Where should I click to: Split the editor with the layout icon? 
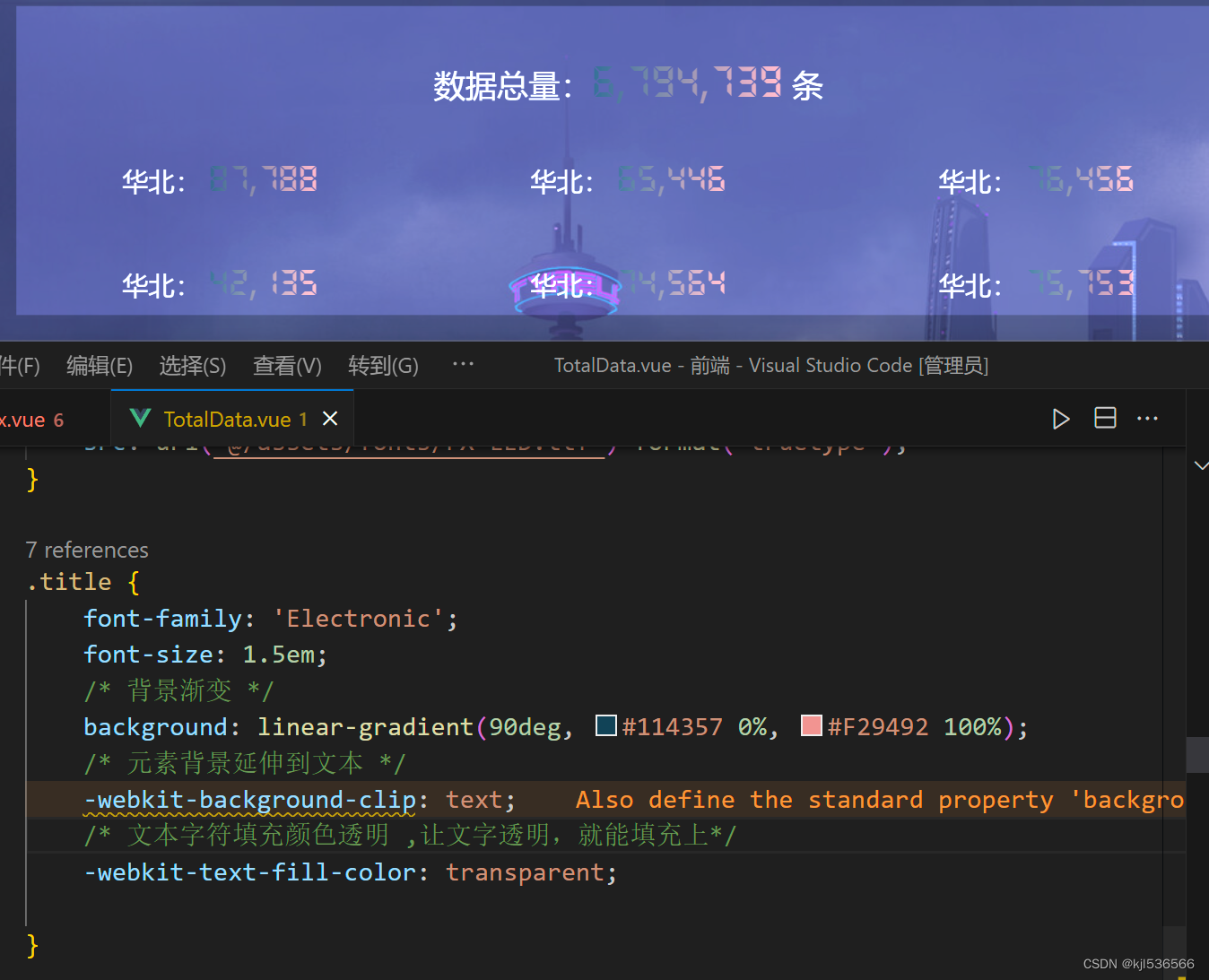point(1105,418)
